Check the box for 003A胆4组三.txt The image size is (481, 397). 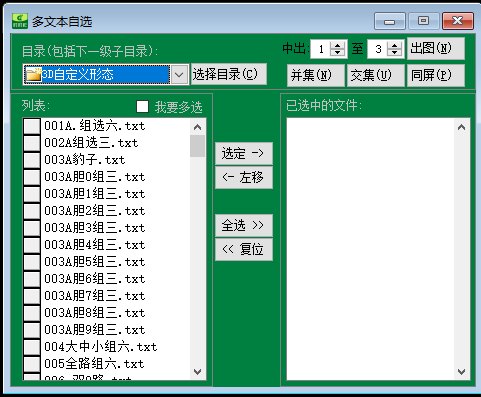32,245
